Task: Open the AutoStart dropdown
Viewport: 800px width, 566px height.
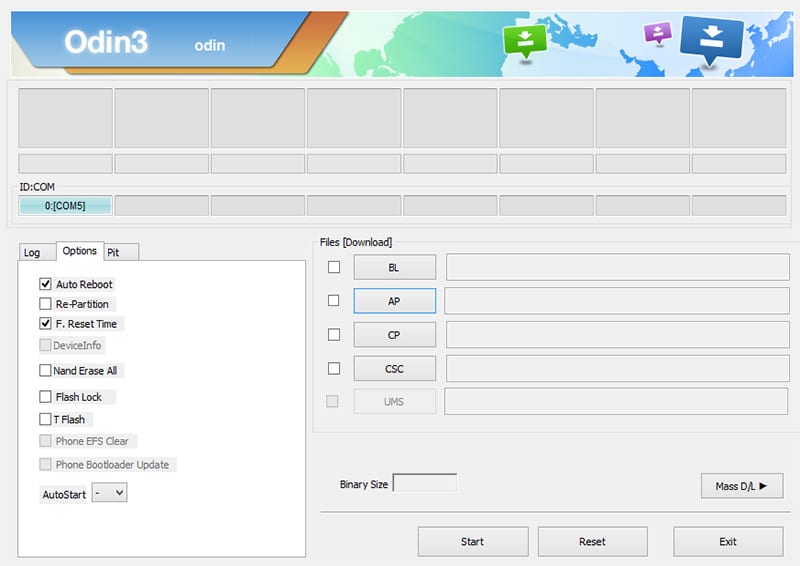Action: [110, 493]
